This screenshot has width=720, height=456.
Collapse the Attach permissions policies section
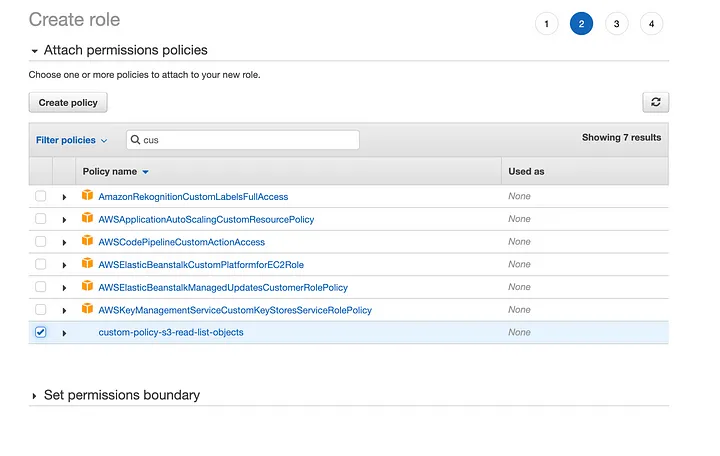pyautogui.click(x=34, y=51)
